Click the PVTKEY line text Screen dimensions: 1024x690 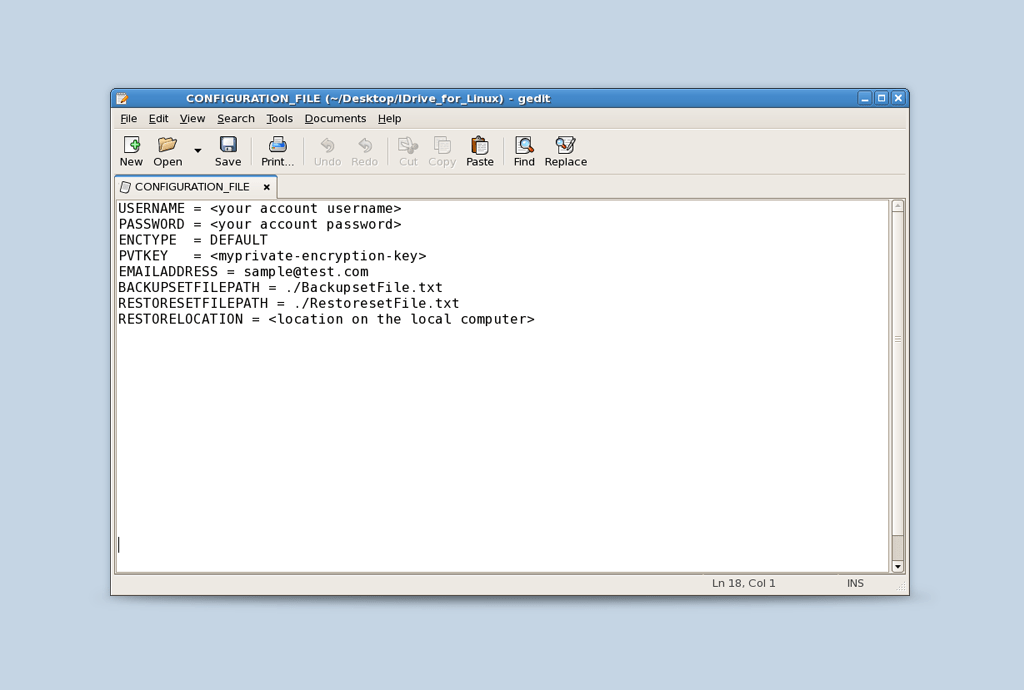(x=272, y=256)
